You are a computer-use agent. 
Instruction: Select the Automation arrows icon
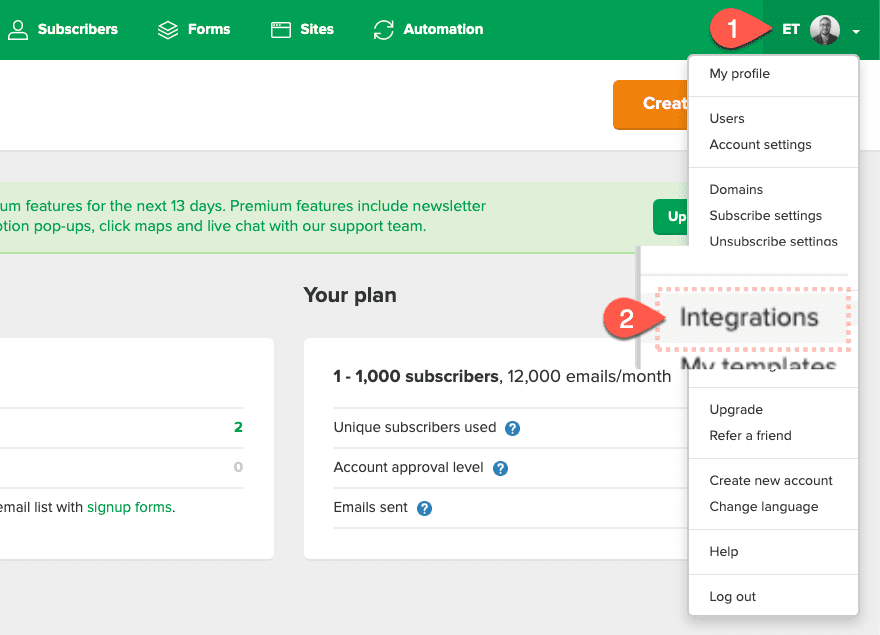383,29
